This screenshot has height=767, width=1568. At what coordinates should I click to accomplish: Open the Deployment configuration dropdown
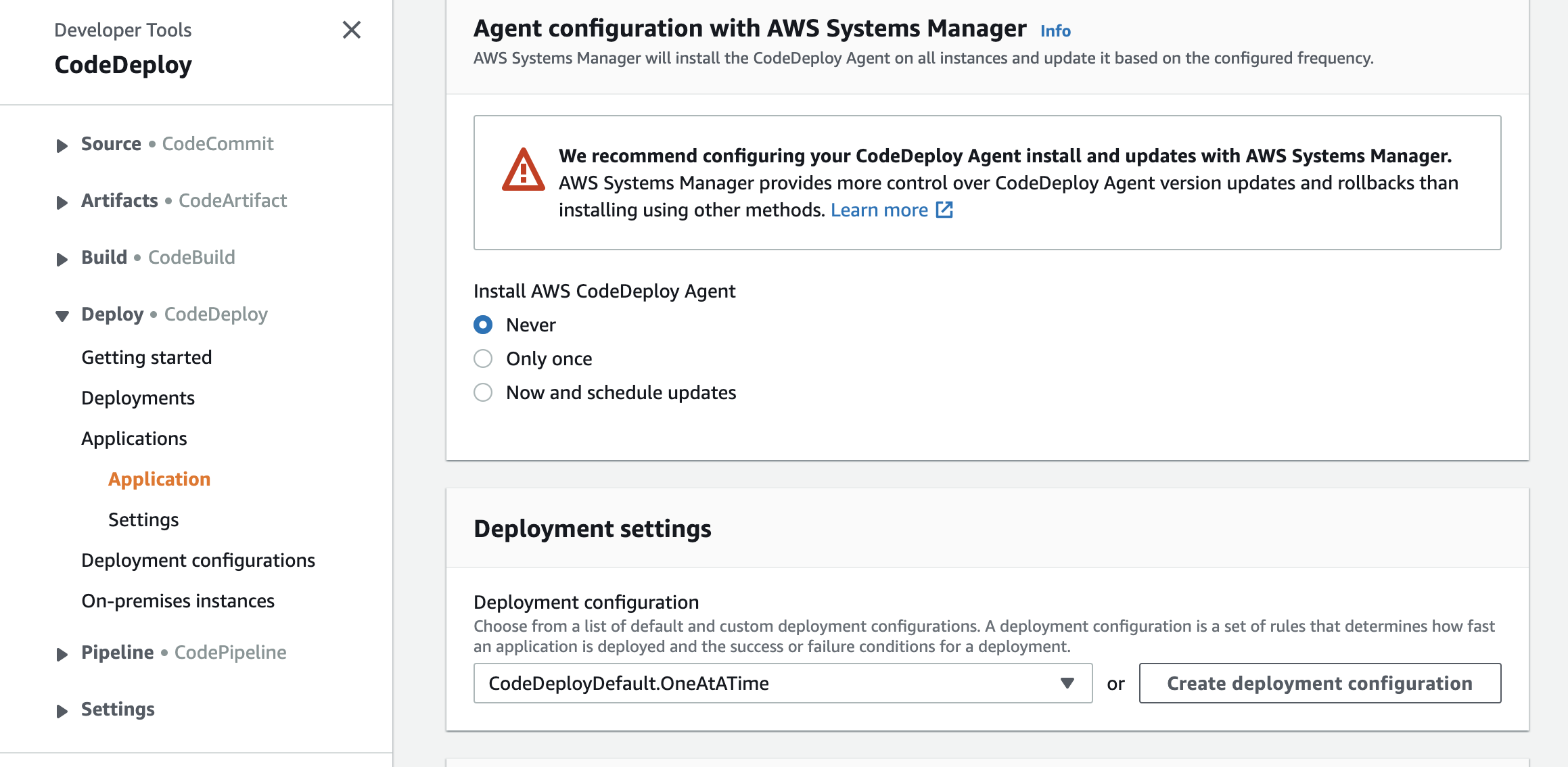(x=783, y=683)
